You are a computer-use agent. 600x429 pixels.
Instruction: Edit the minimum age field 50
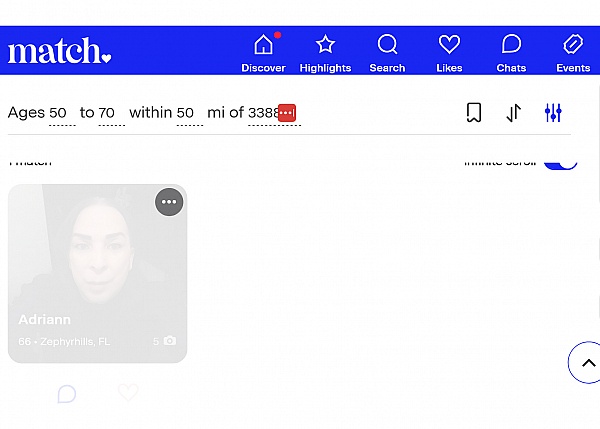tap(59, 113)
